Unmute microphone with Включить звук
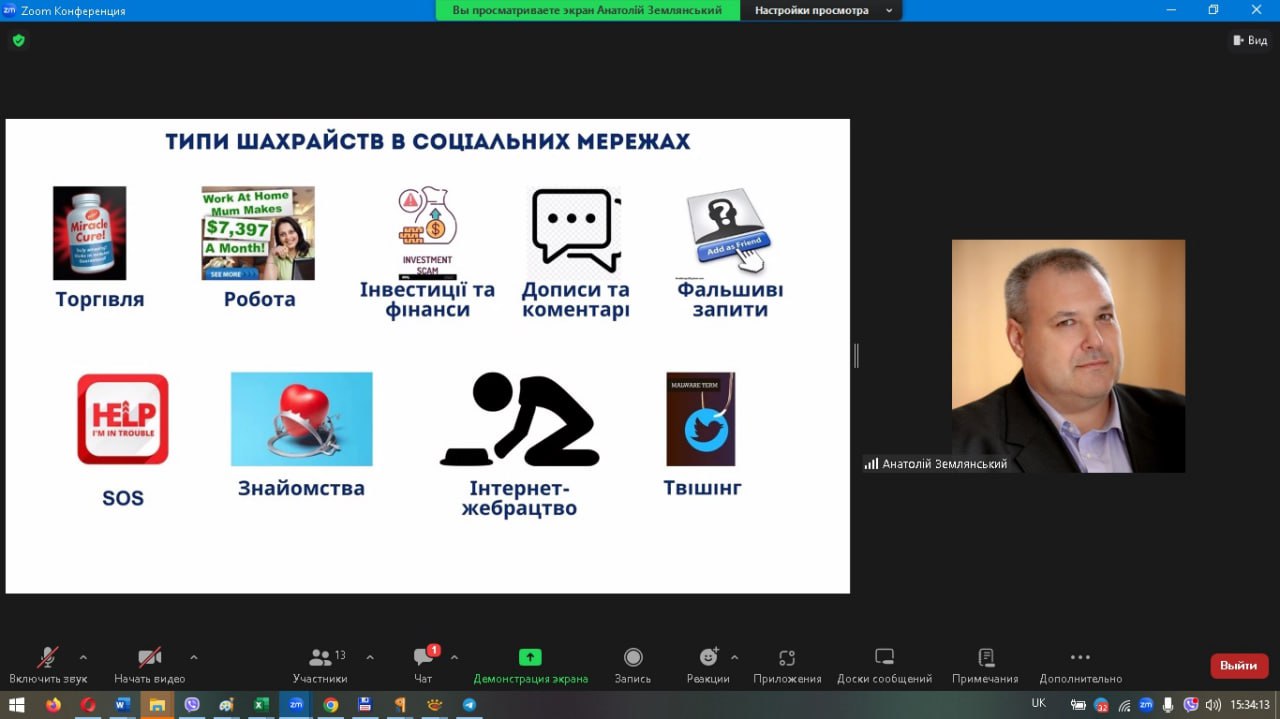The image size is (1280, 719). (48, 665)
